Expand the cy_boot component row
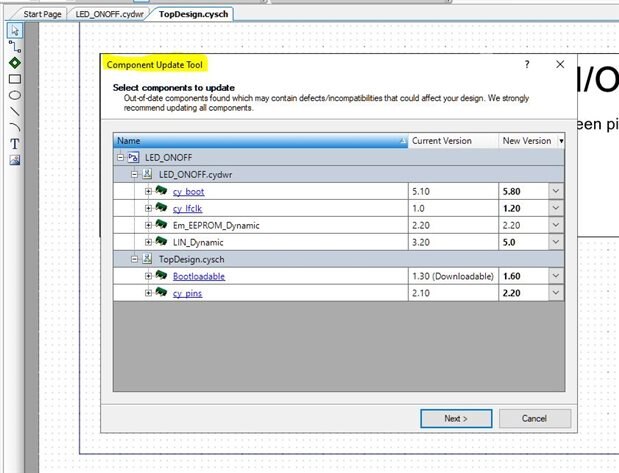The width and height of the screenshot is (619, 473). point(148,191)
